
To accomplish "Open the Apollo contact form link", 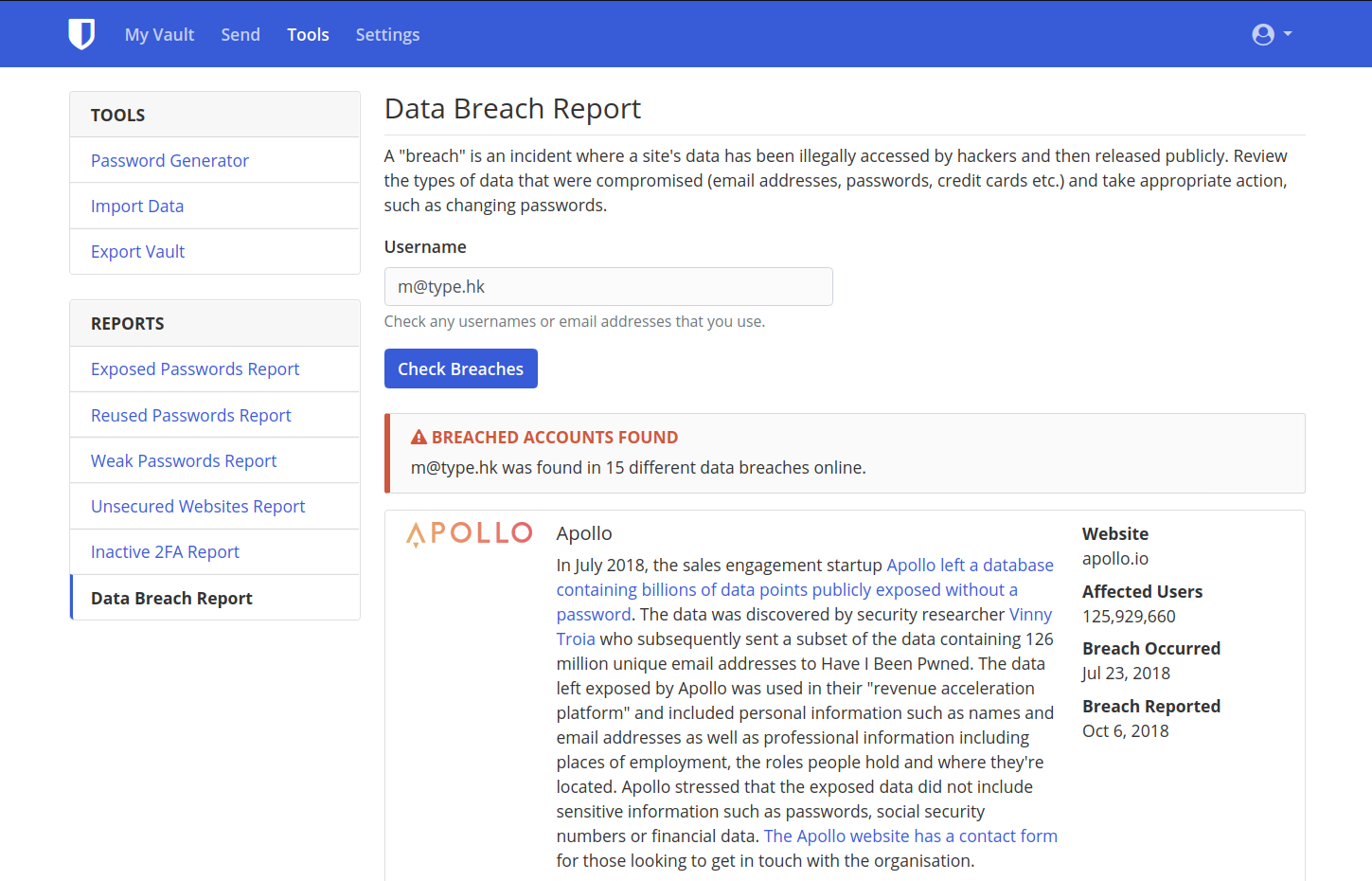I will point(910,836).
